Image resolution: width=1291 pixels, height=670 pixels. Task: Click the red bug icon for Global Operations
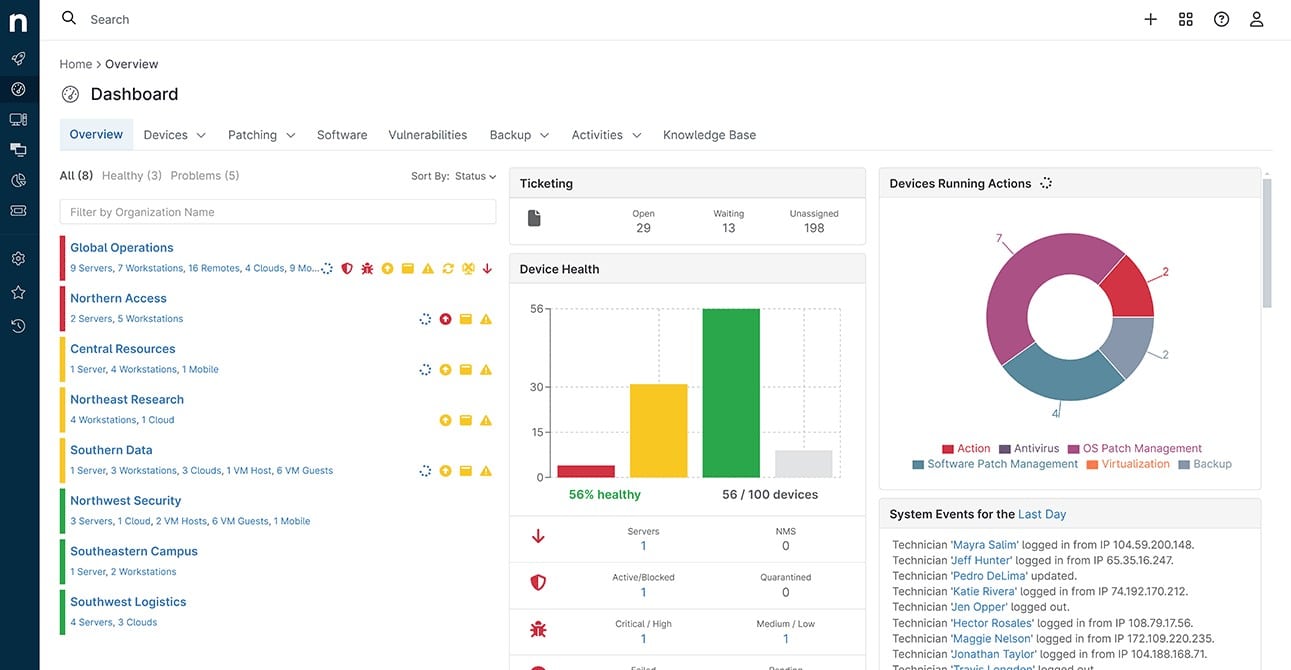point(367,268)
